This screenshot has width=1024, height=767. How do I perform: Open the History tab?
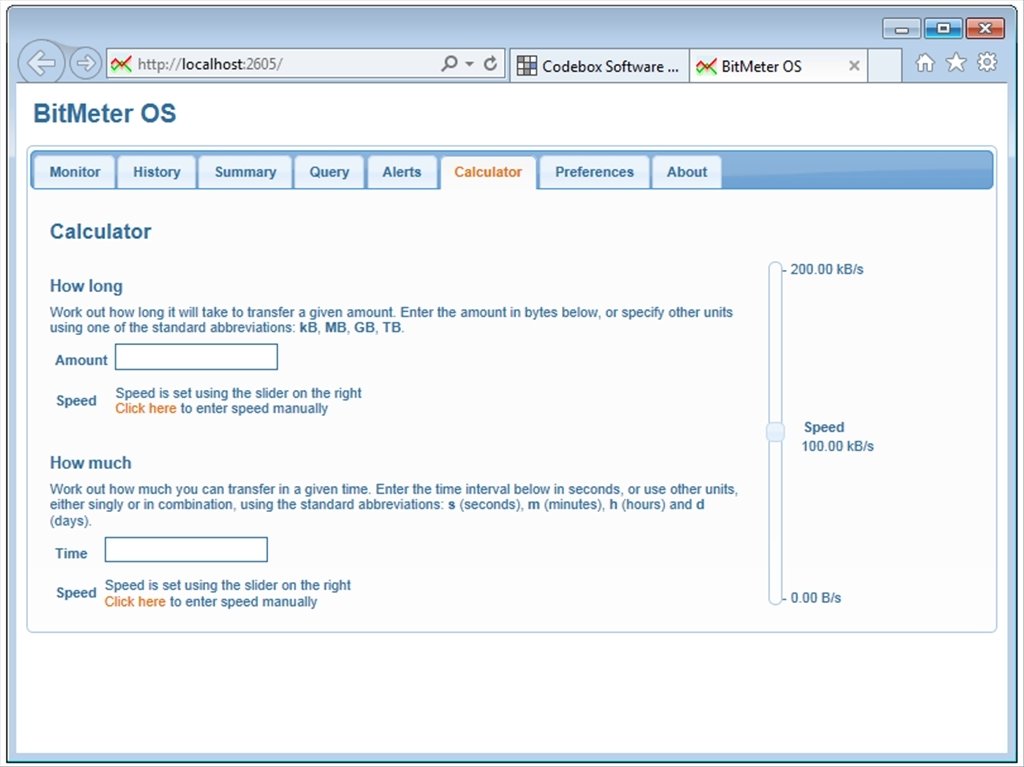pyautogui.click(x=157, y=172)
